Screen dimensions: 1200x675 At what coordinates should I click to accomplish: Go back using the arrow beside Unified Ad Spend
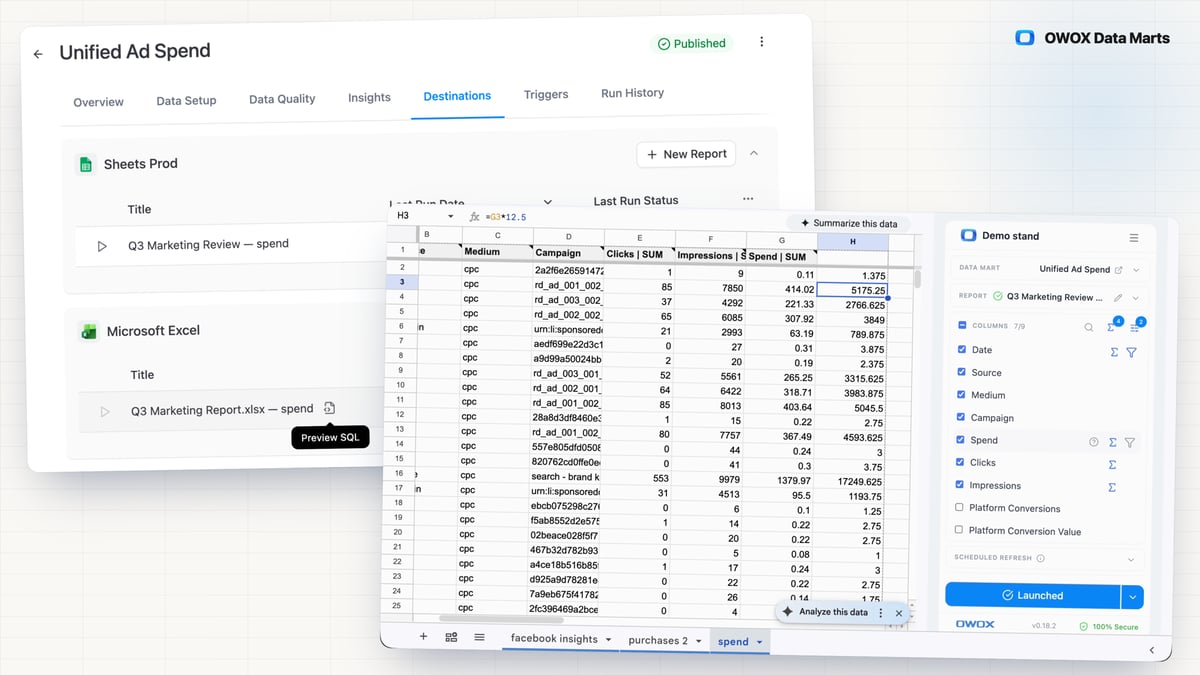(x=38, y=54)
